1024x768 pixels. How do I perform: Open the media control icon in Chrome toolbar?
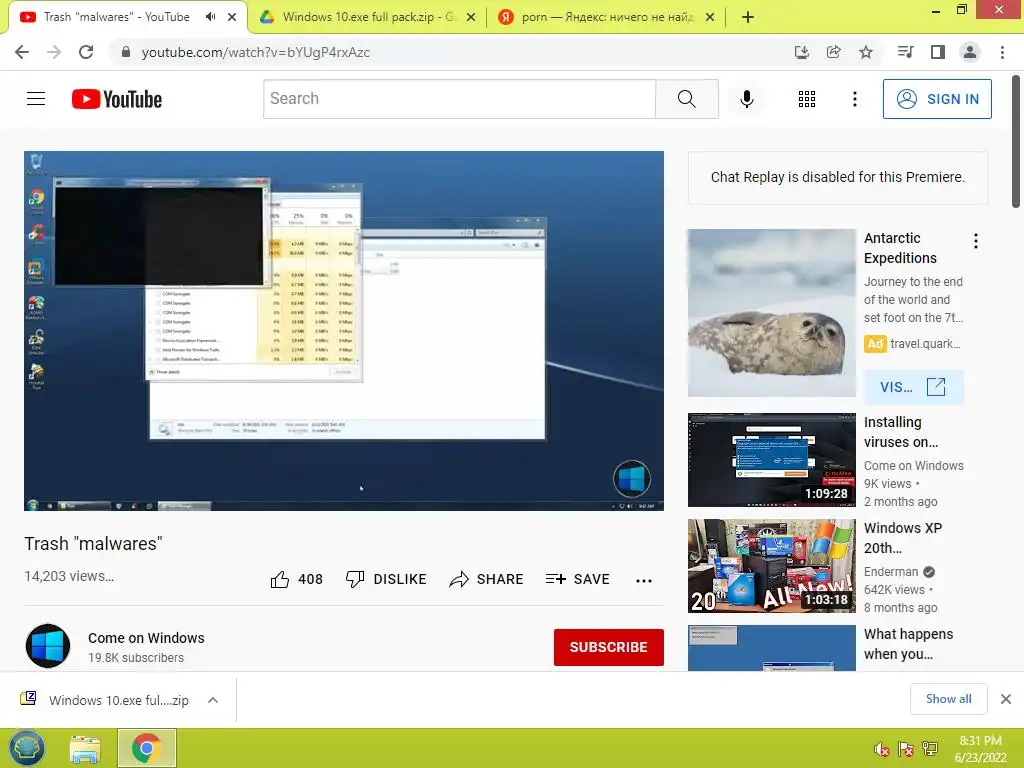coord(905,52)
